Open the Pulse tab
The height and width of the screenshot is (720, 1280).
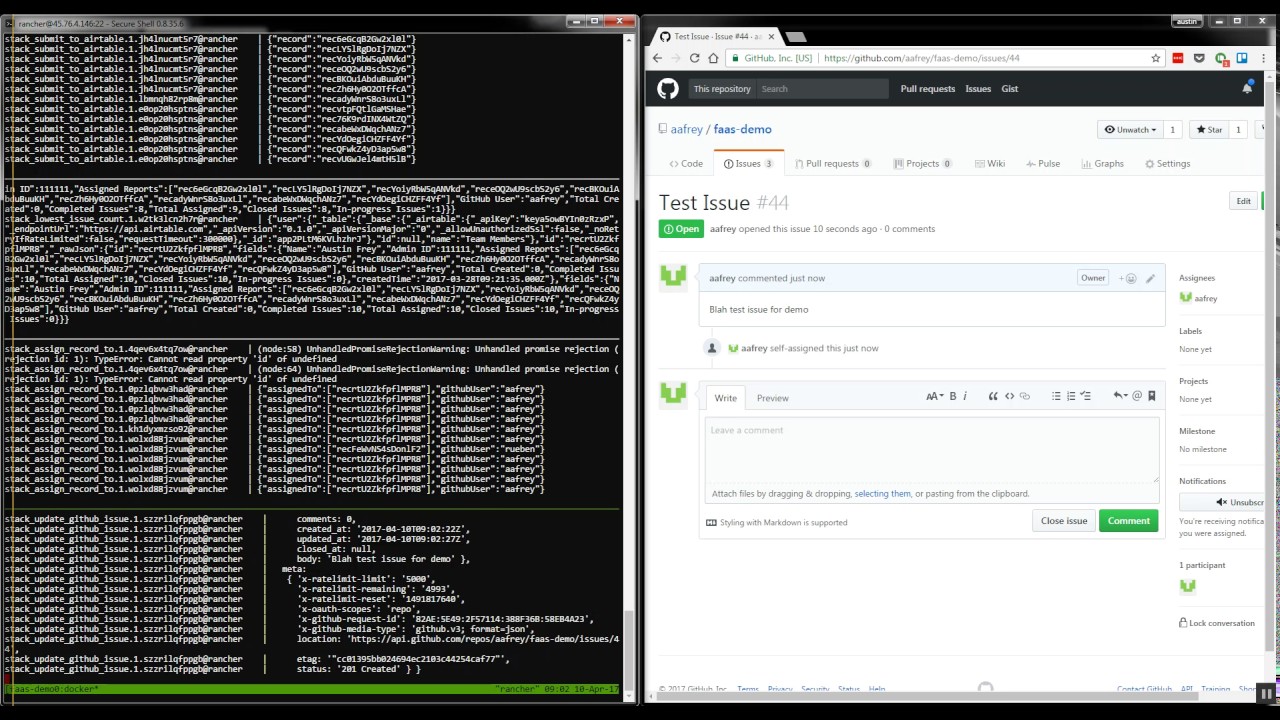coord(1041,164)
